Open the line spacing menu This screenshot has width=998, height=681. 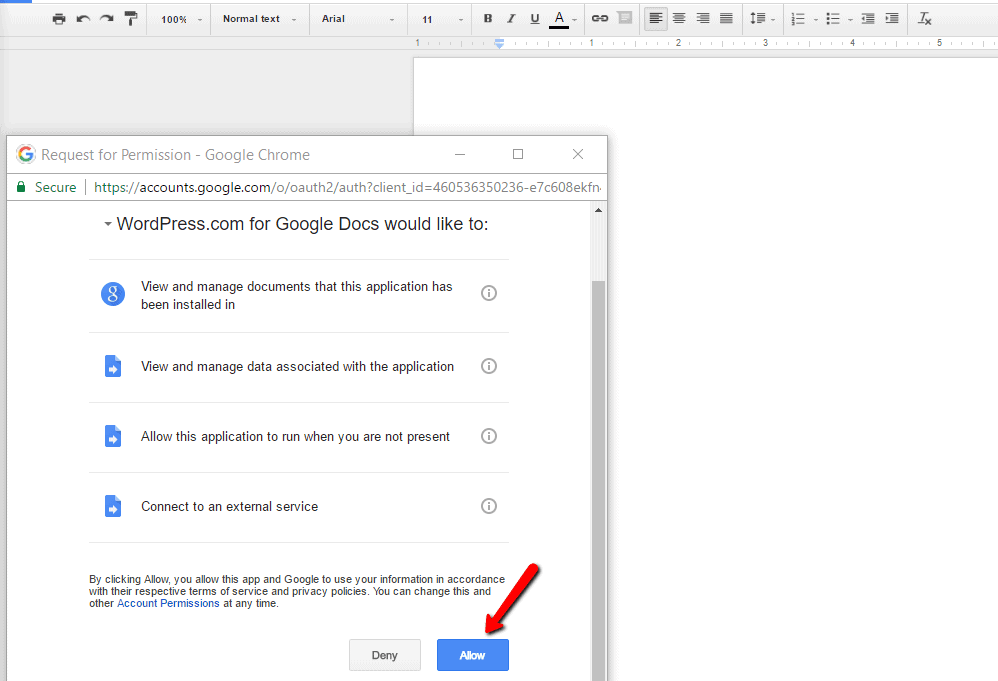(762, 18)
